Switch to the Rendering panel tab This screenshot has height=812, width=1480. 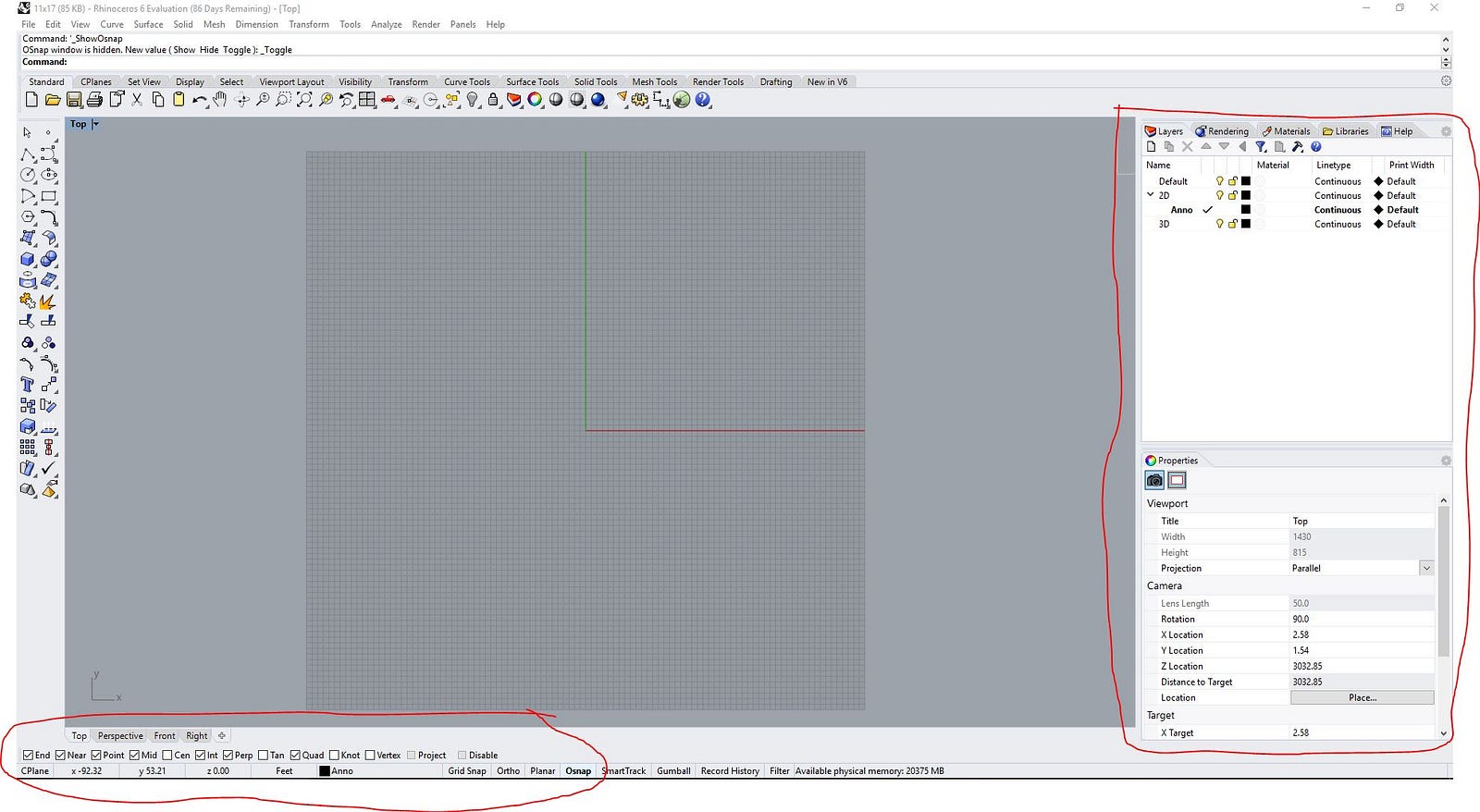pyautogui.click(x=1221, y=131)
